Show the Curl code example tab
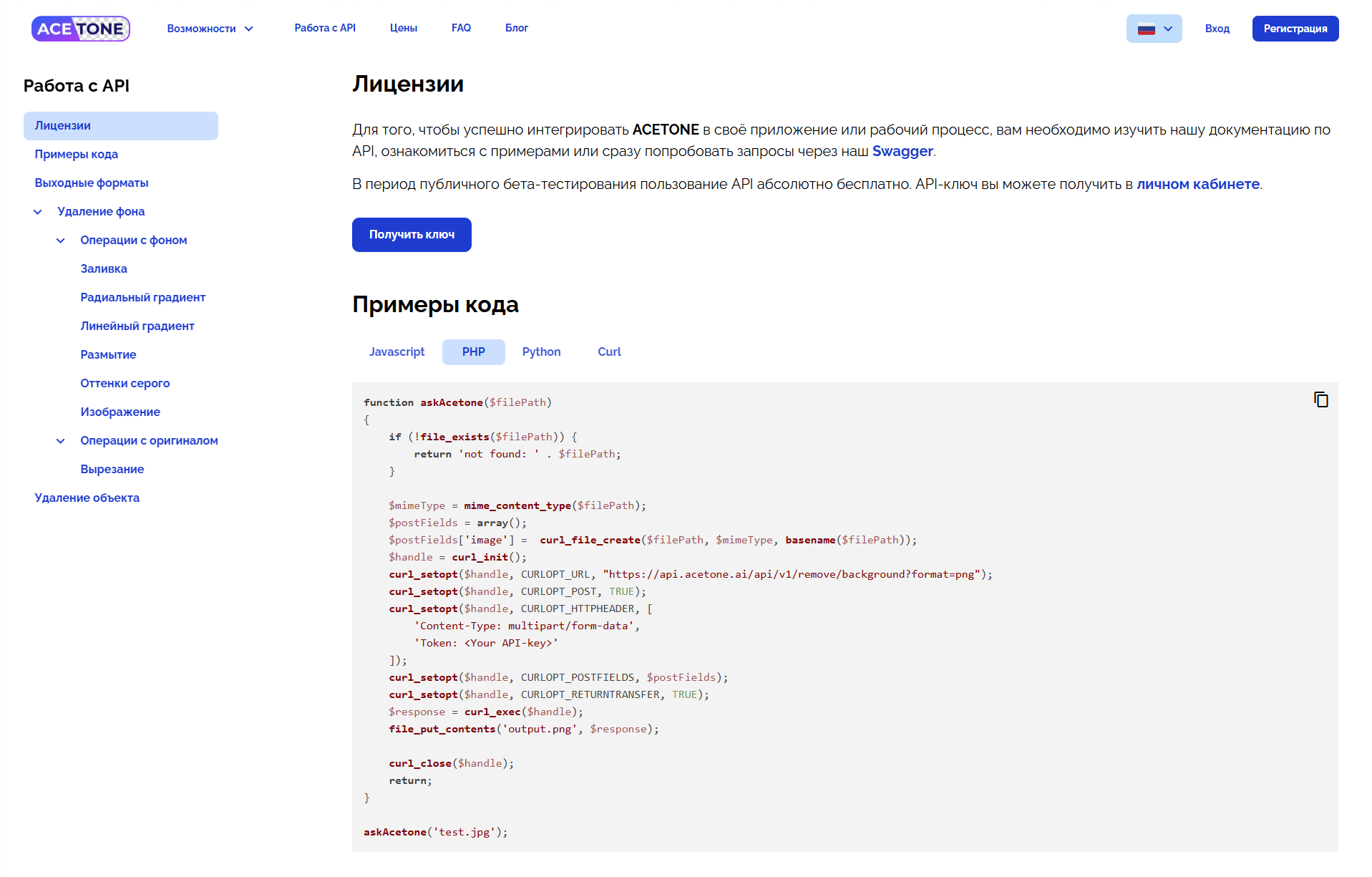1372x877 pixels. coord(609,352)
